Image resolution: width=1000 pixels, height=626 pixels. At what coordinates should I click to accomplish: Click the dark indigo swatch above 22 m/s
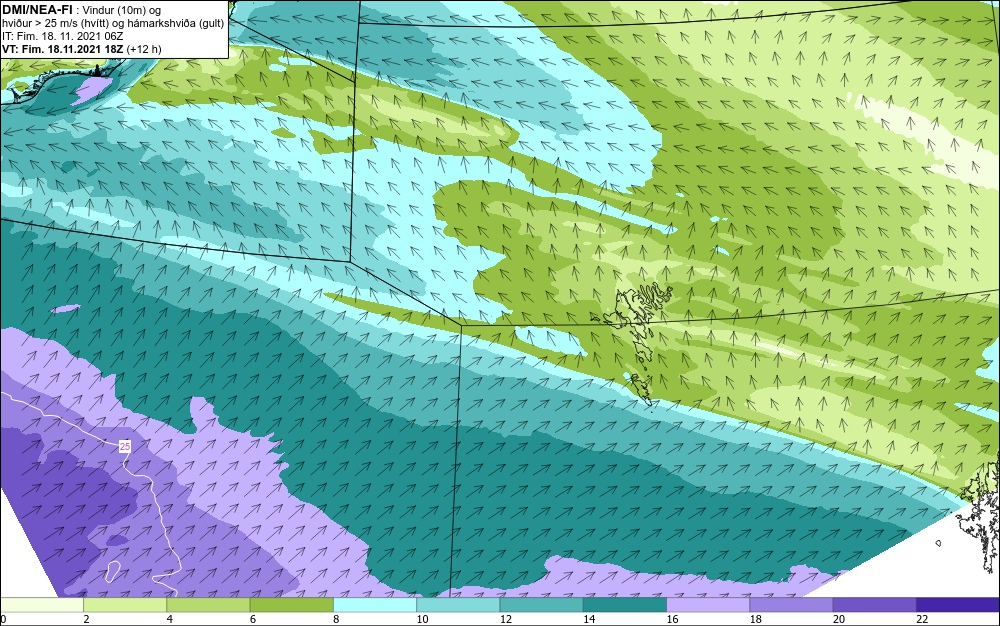[958, 605]
